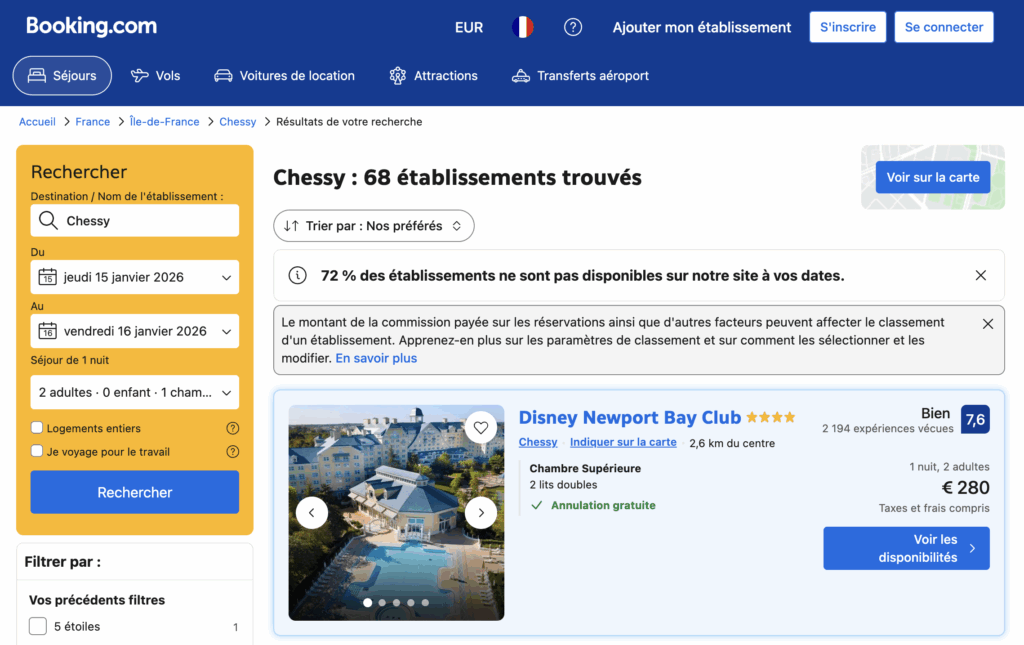Screen dimensions: 1024x645
Task: Click Chambre Supérieure room name
Action: (x=585, y=468)
